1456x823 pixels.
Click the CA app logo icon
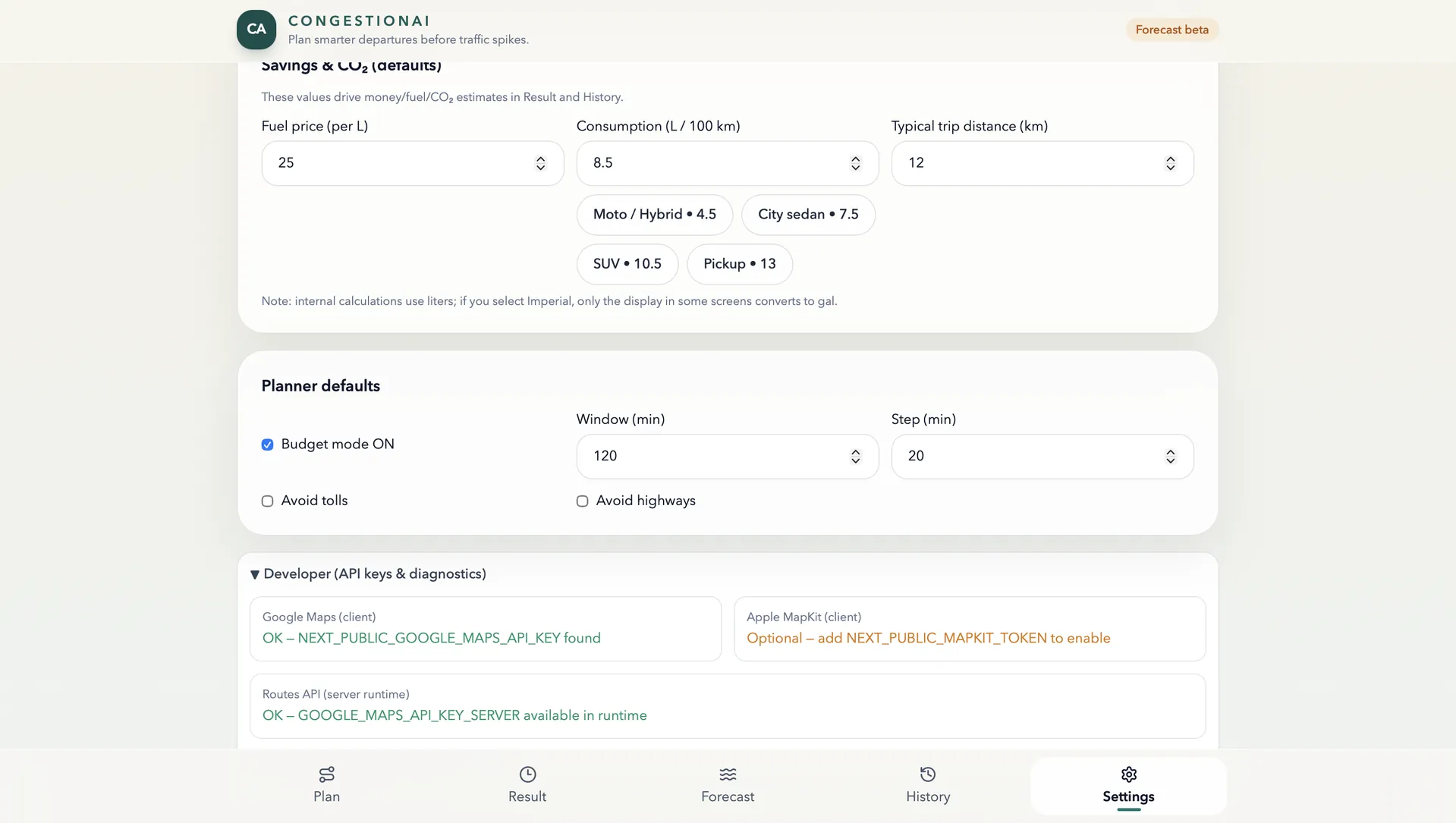(256, 30)
